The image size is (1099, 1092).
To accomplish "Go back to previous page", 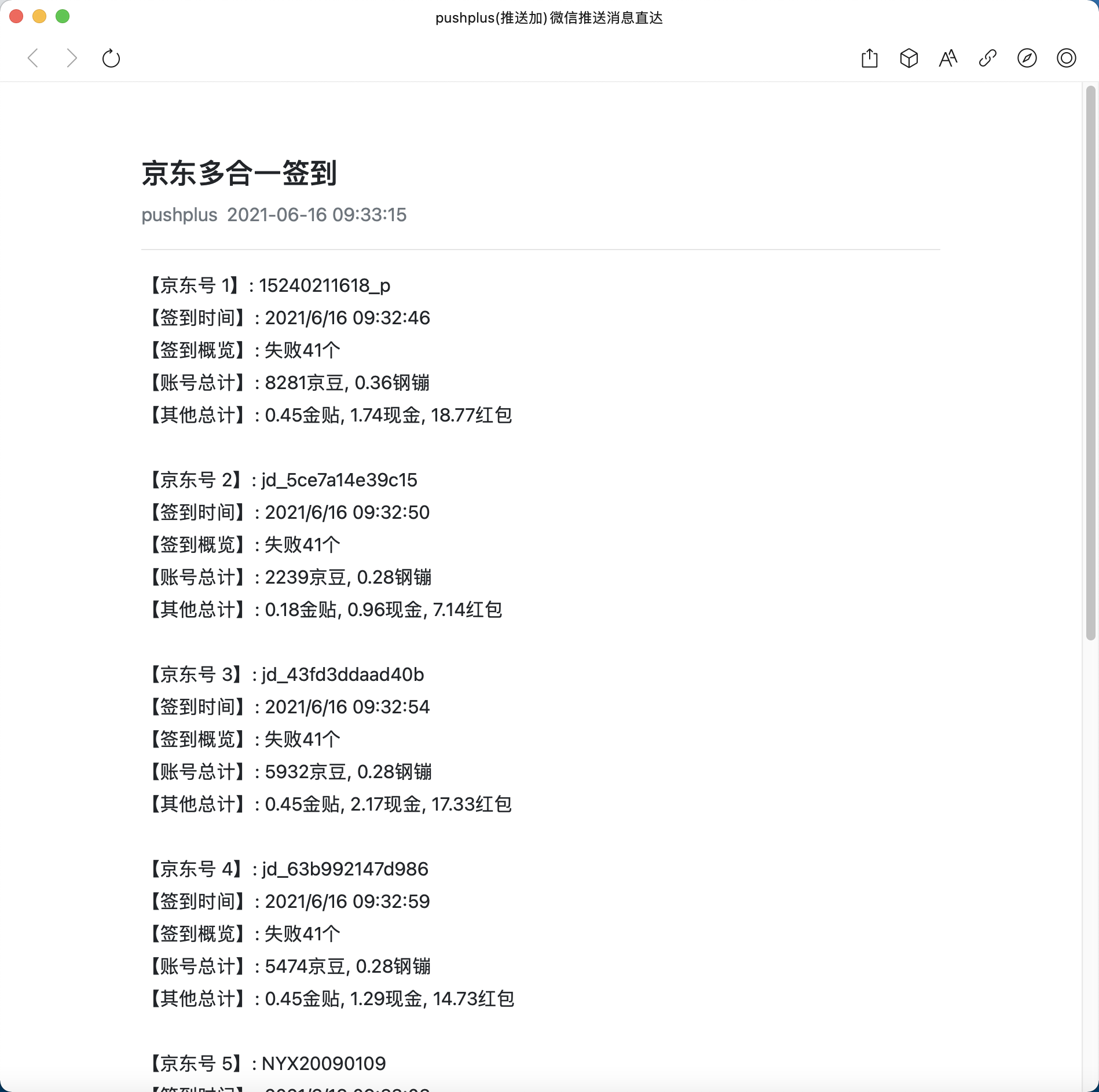I will coord(33,58).
